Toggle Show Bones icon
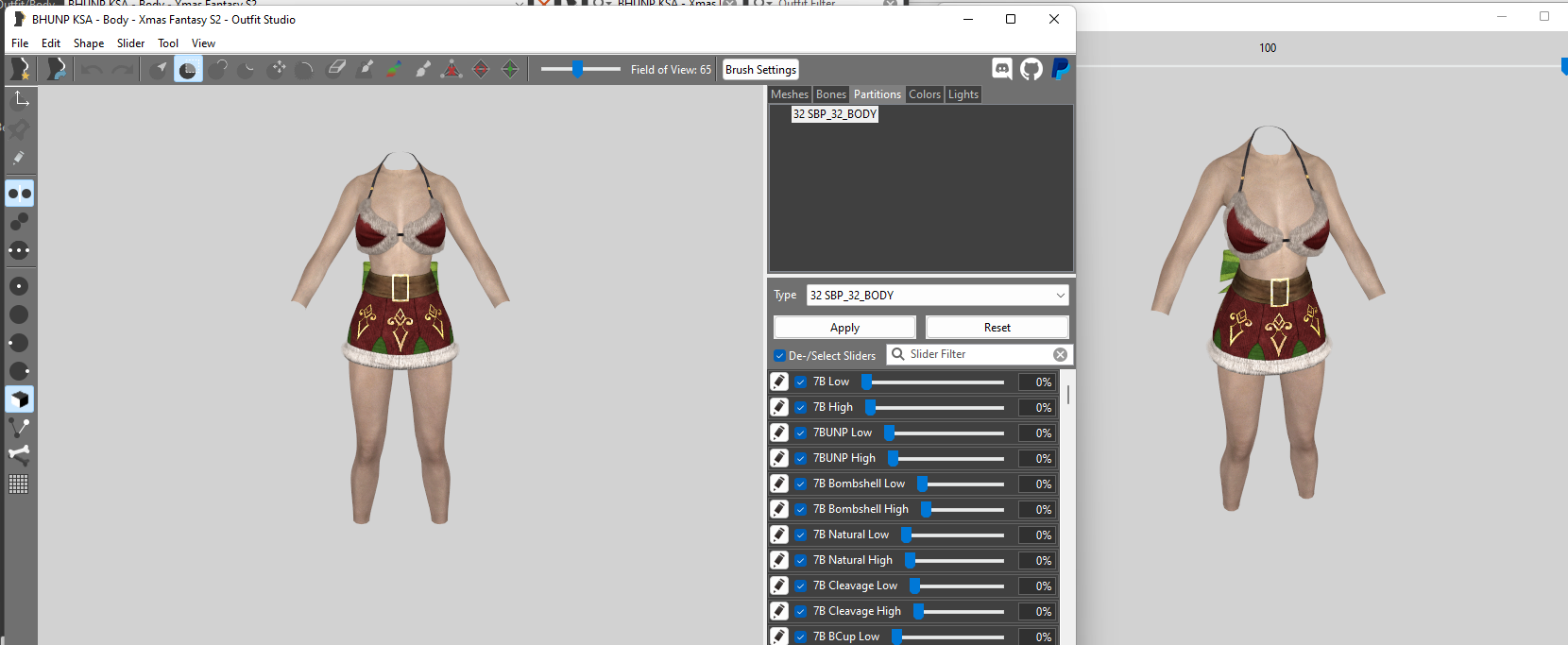1568x645 pixels. pos(20,454)
